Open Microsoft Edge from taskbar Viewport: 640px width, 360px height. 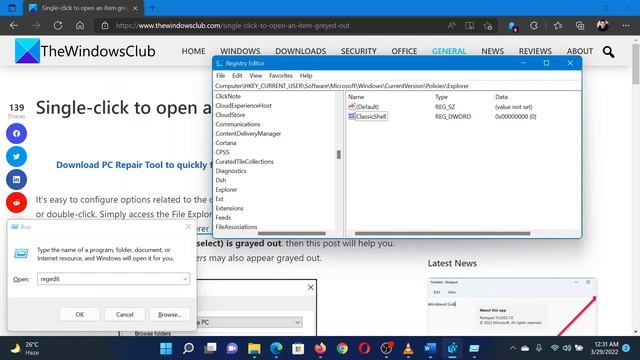click(x=276, y=348)
